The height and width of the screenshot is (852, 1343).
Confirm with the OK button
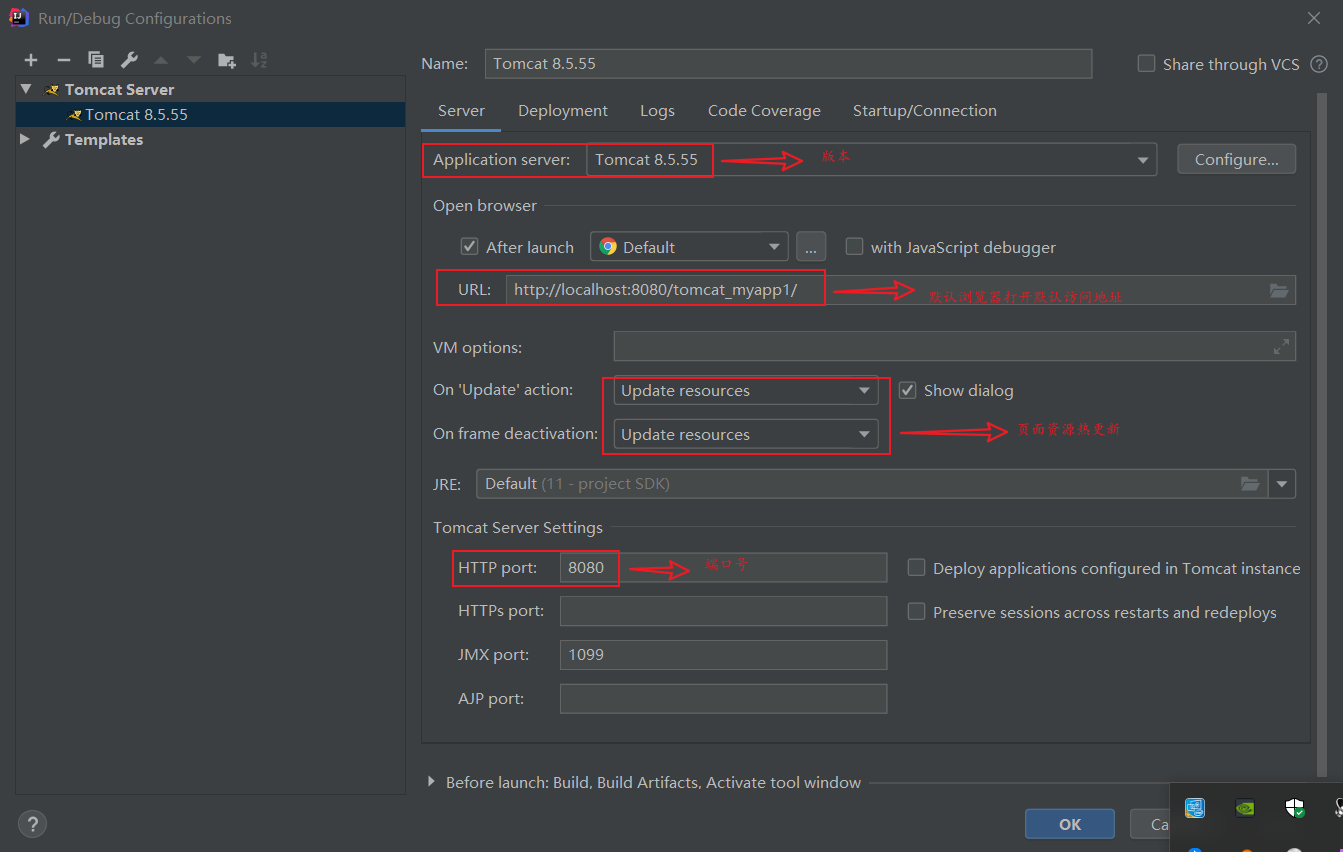click(1069, 824)
